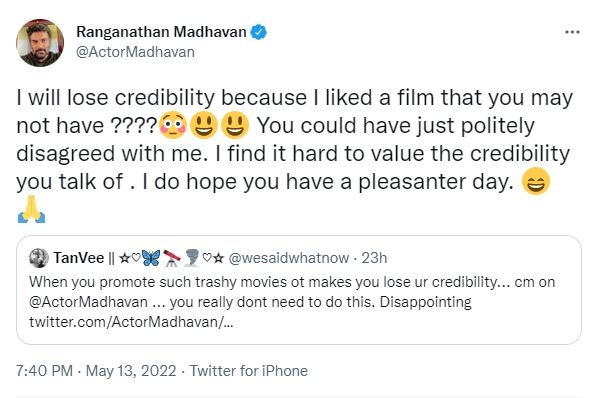Open the three-dot more options menu
The height and width of the screenshot is (398, 596).
pyautogui.click(x=572, y=32)
